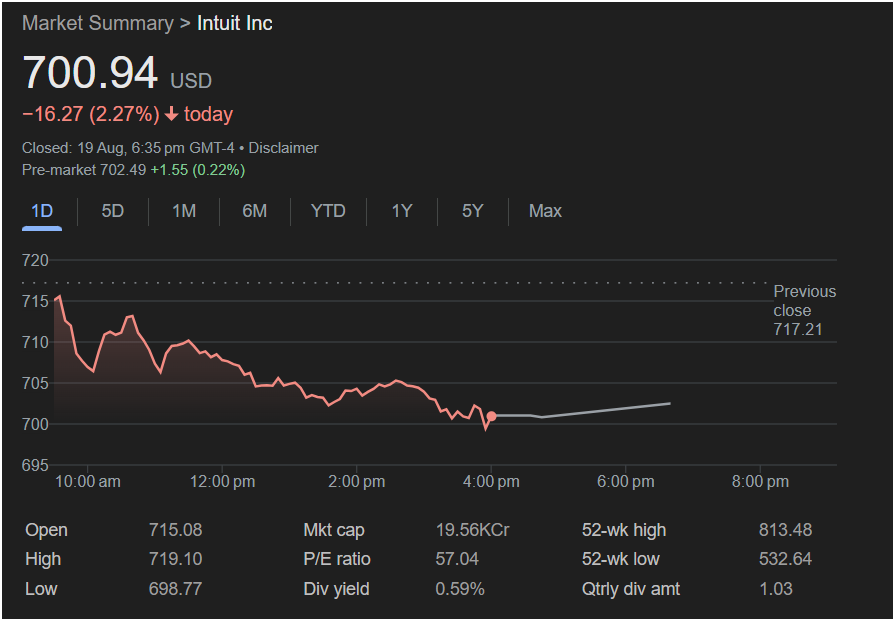Click the Div yield value 0.59%

[459, 588]
